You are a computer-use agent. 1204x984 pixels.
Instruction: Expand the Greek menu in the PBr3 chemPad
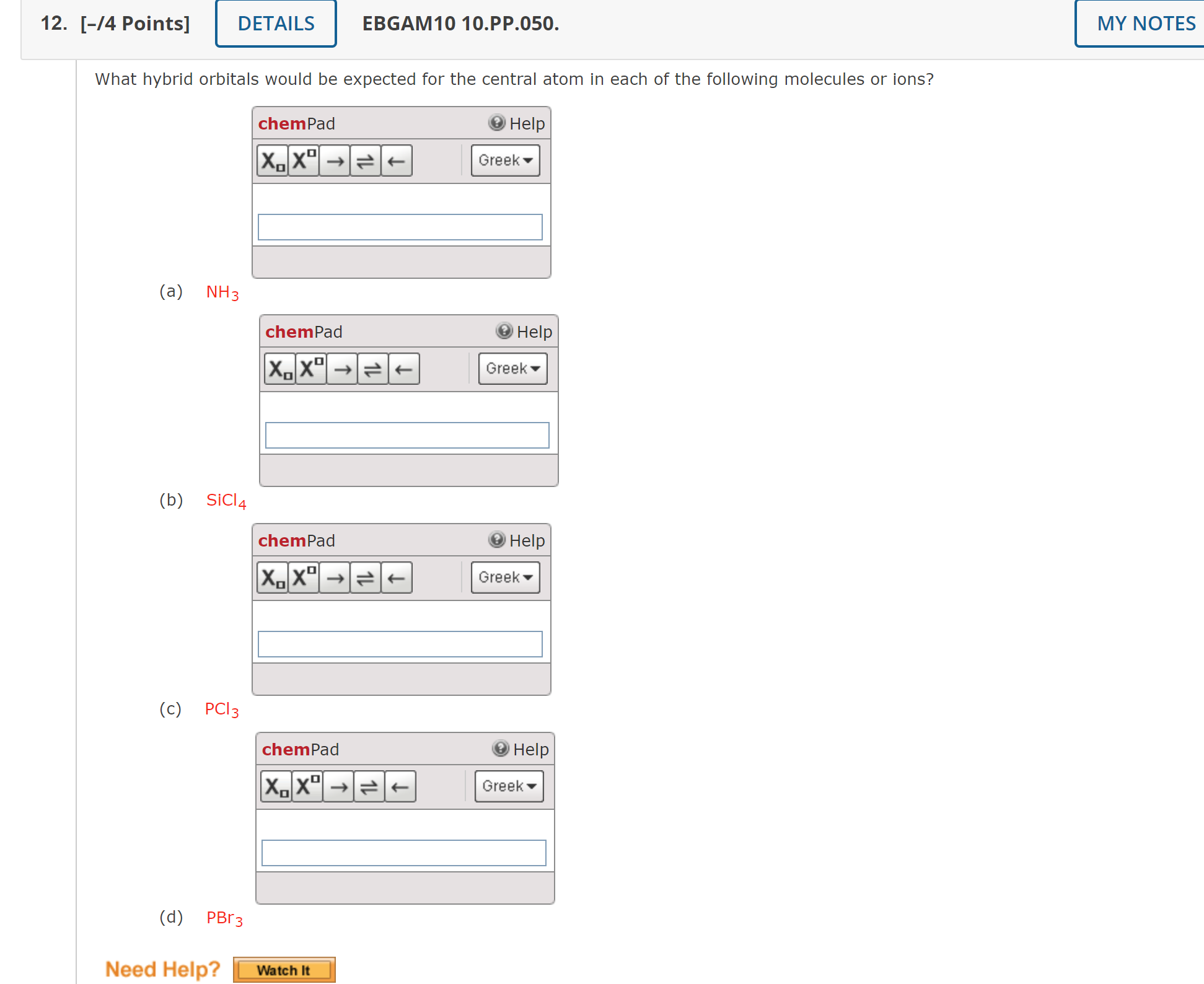pyautogui.click(x=508, y=786)
